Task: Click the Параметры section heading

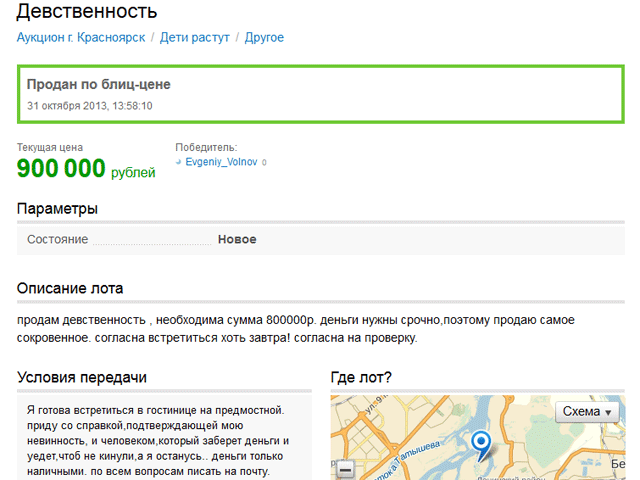Action: [x=57, y=209]
